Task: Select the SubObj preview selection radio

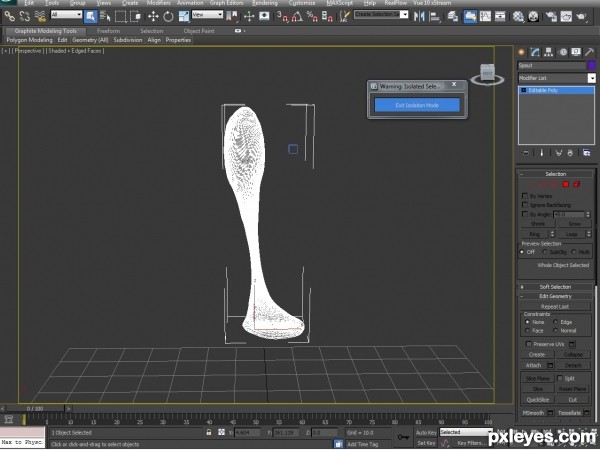Action: click(x=545, y=252)
